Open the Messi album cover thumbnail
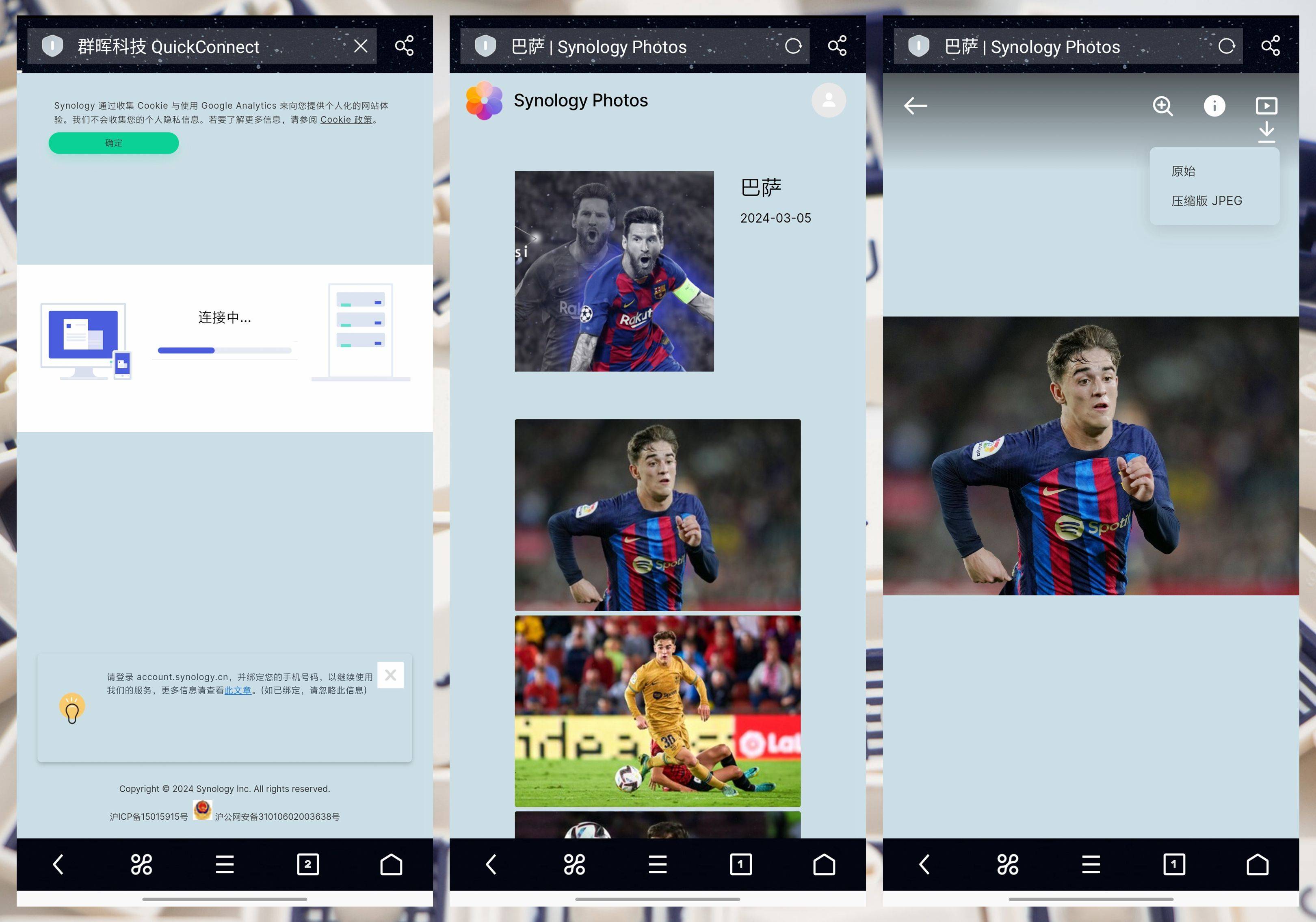The width and height of the screenshot is (1316, 922). click(x=615, y=271)
